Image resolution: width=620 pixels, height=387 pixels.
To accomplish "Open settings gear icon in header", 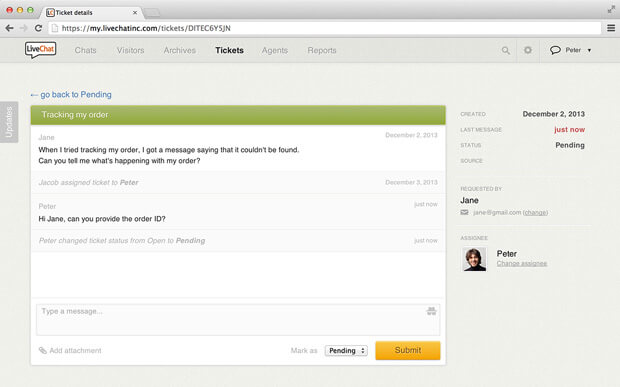I will [528, 50].
